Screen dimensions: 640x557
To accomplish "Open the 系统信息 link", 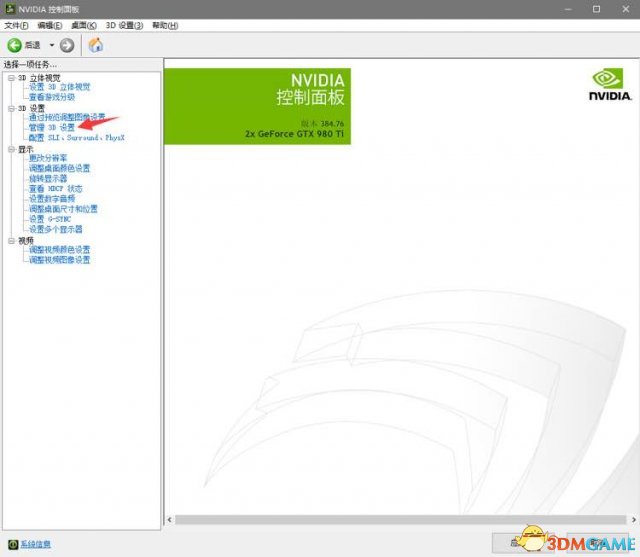I will point(36,544).
